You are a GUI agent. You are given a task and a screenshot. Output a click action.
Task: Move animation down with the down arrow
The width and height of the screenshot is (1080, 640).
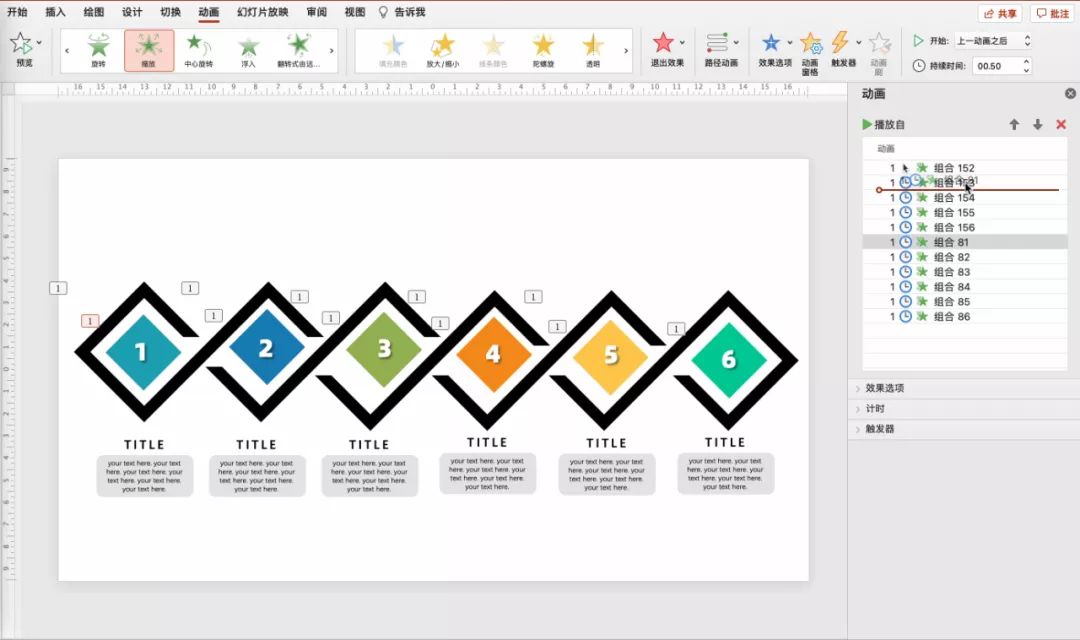click(1037, 125)
